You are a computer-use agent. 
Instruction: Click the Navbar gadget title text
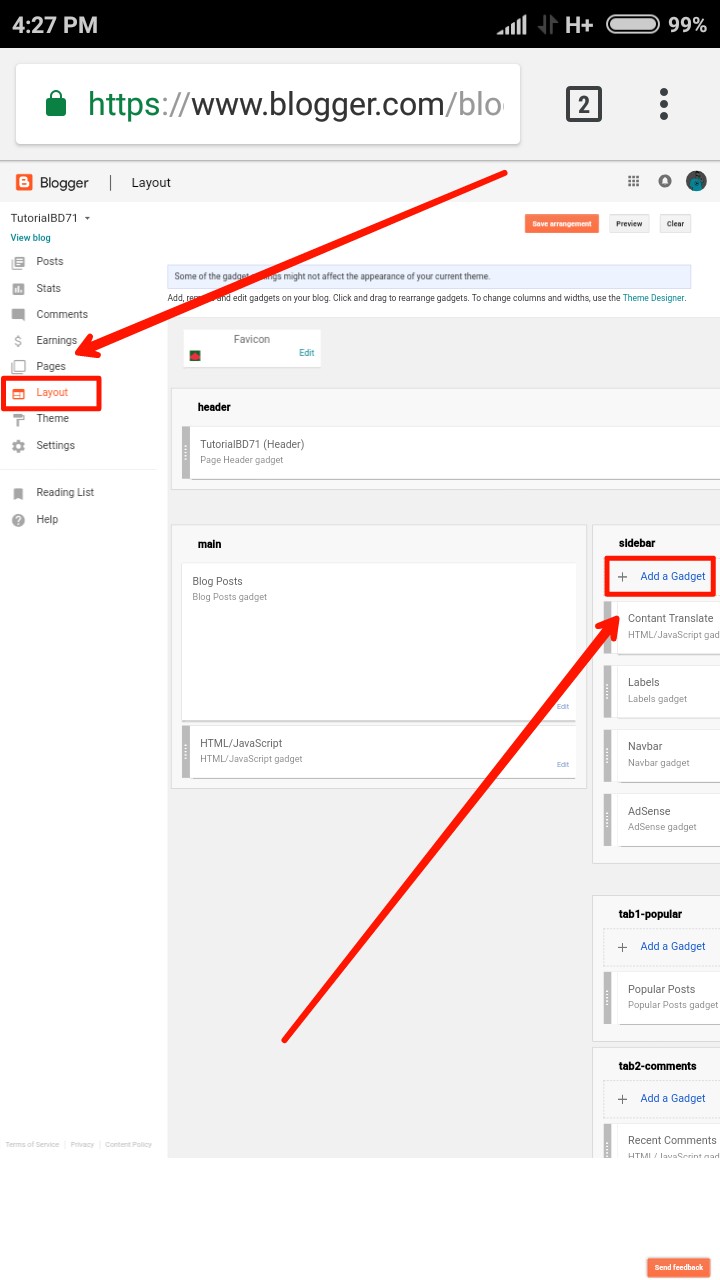645,747
